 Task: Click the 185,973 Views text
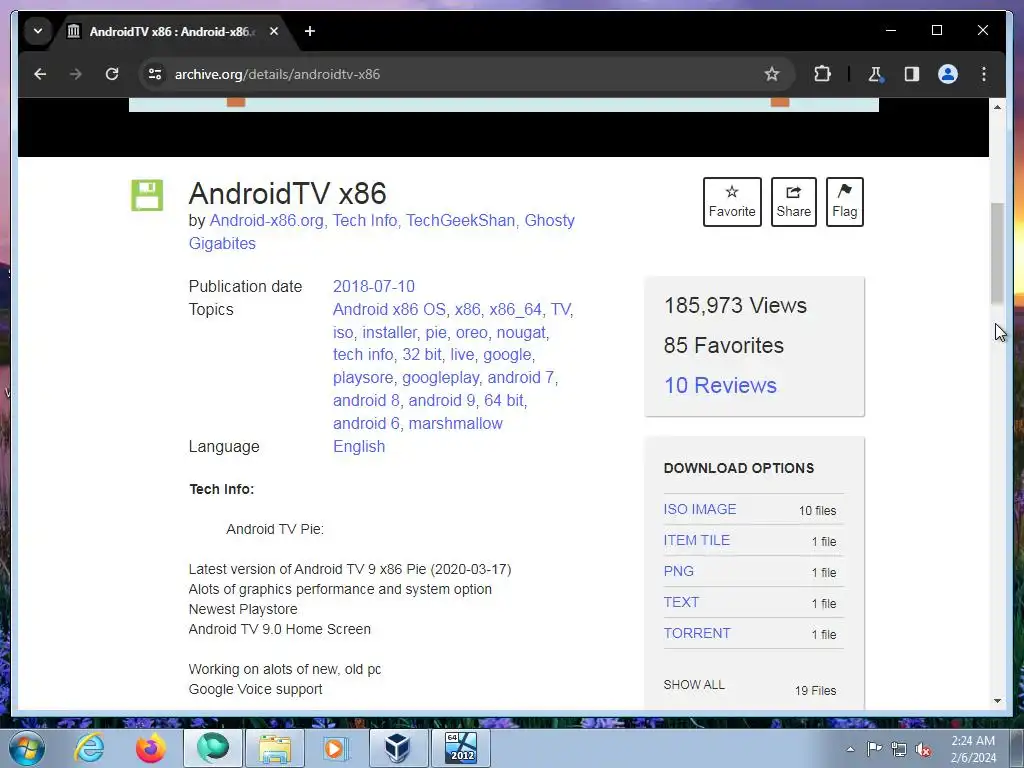735,306
